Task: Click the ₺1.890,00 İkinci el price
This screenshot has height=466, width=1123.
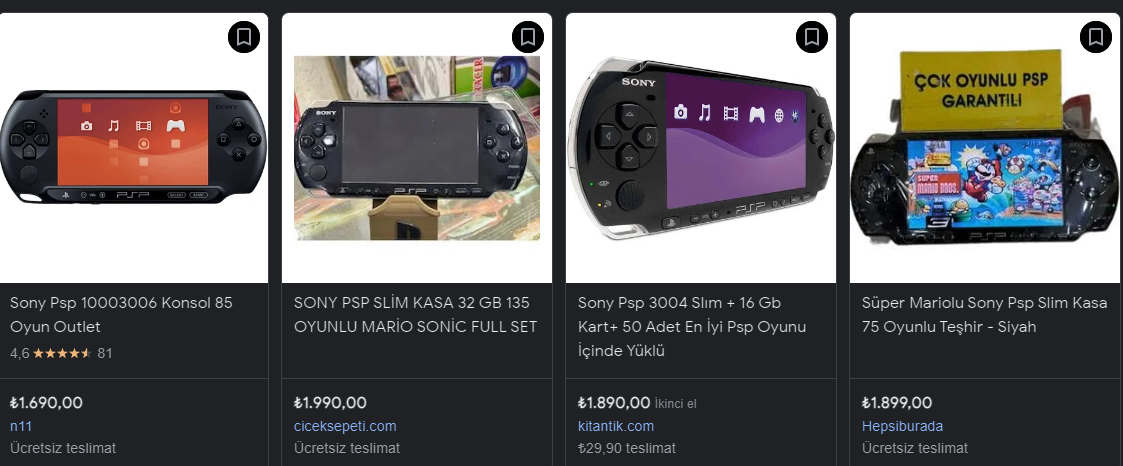Action: tap(614, 403)
